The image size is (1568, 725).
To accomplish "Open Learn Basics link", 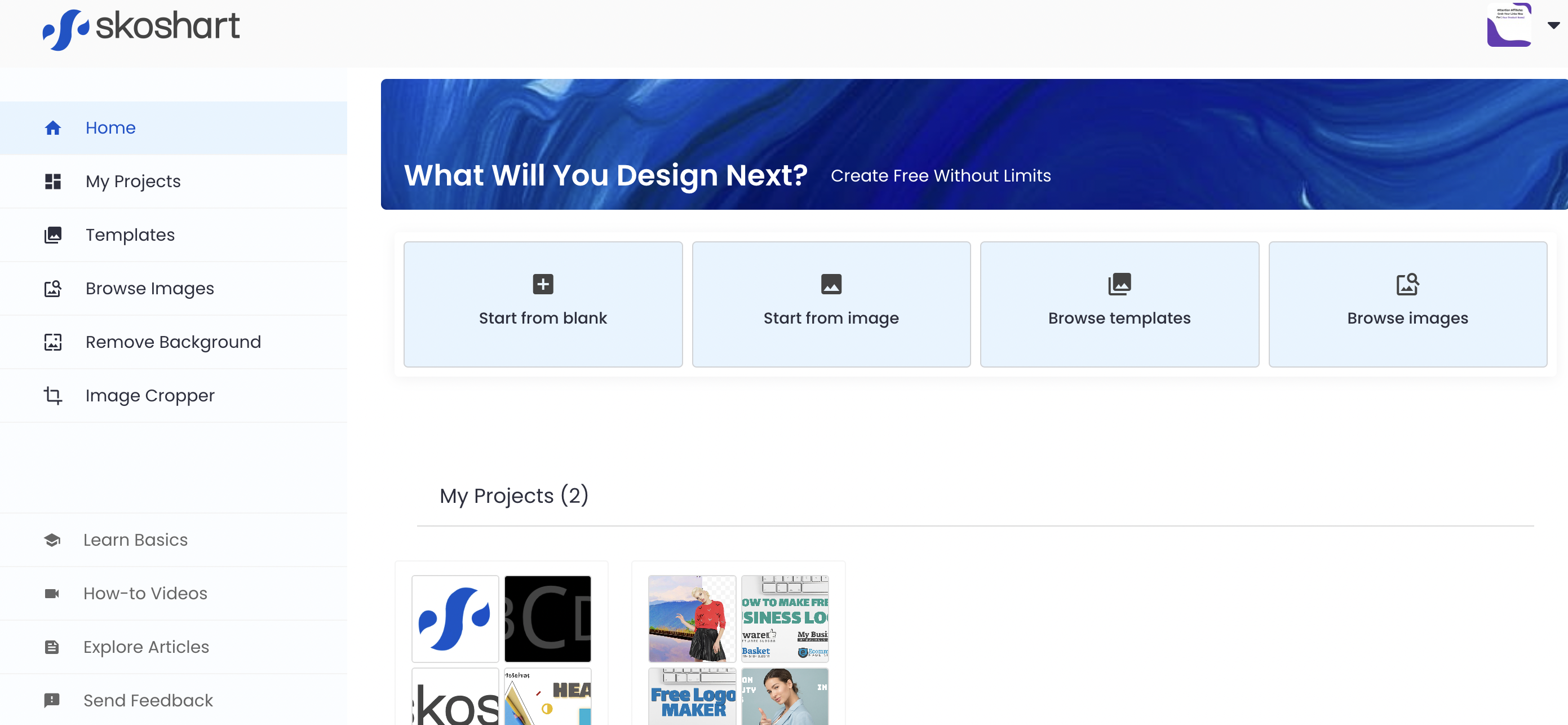I will (174, 540).
